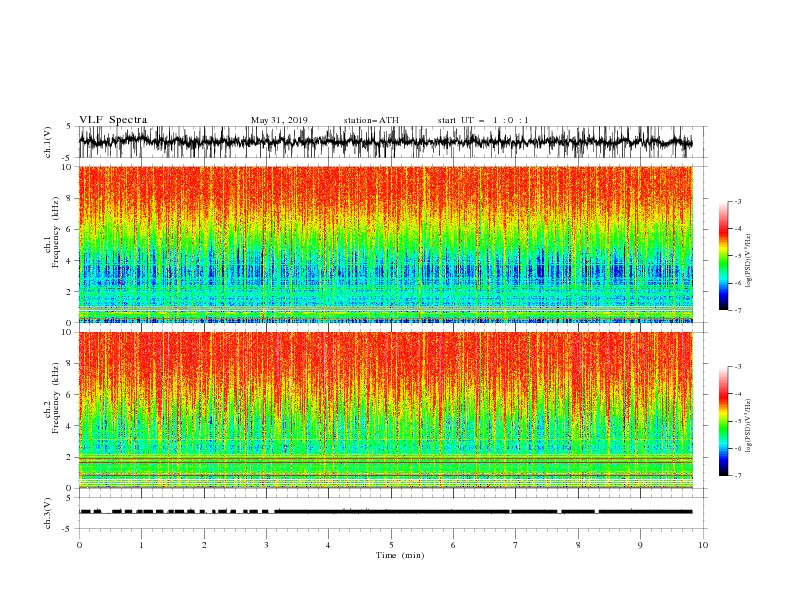
Task: Click the "4" kHz tick of ch.2 spectrogram
Action: pos(69,426)
